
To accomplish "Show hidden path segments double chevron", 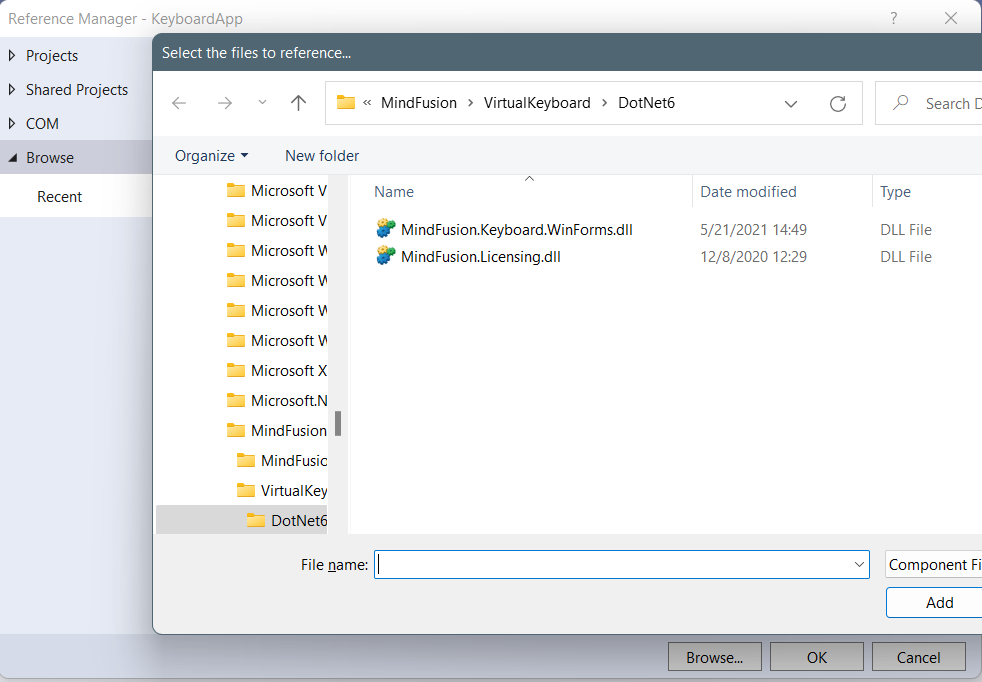I will 368,103.
